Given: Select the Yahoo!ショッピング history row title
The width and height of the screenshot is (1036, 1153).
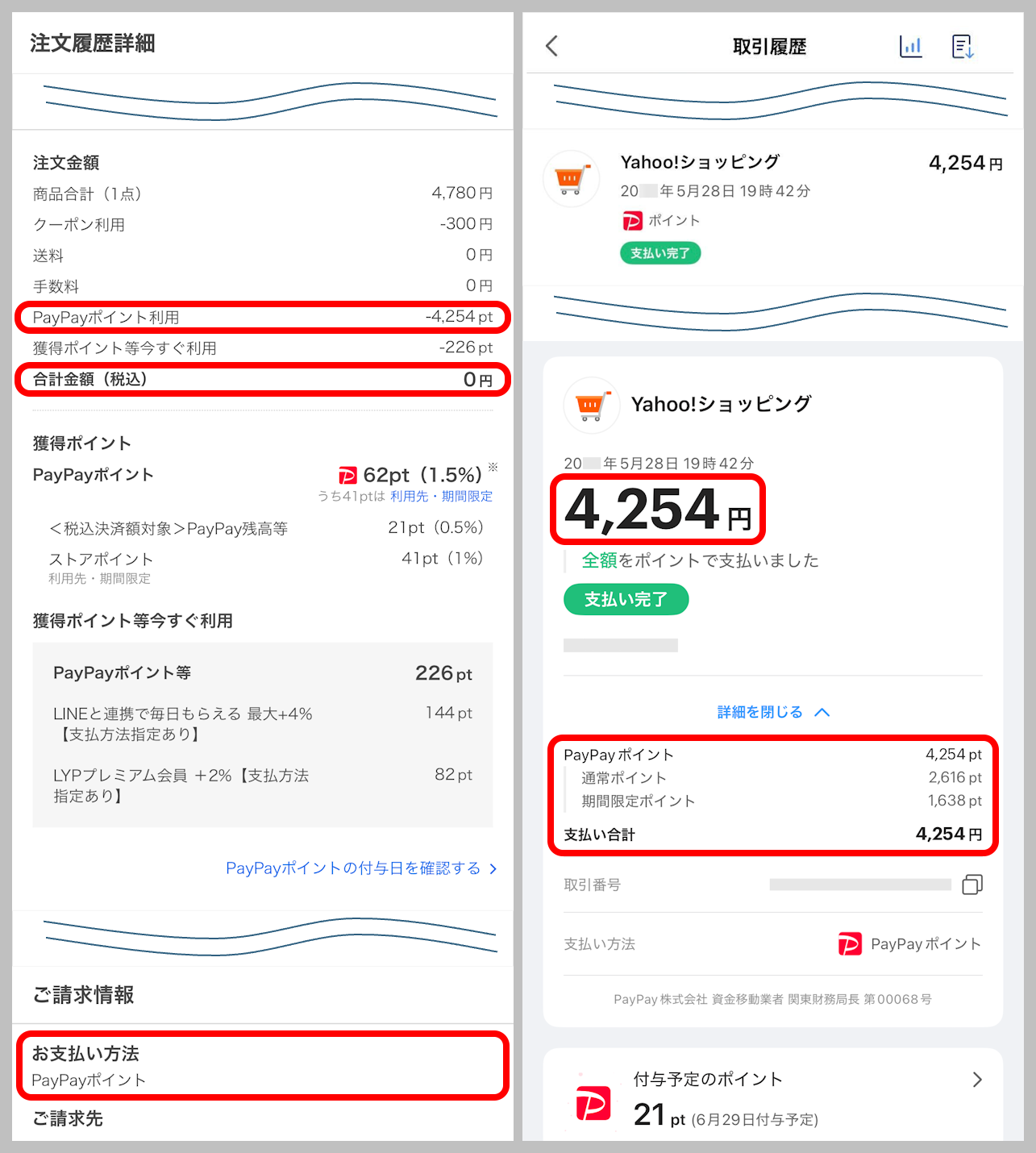Looking at the screenshot, I should click(700, 162).
